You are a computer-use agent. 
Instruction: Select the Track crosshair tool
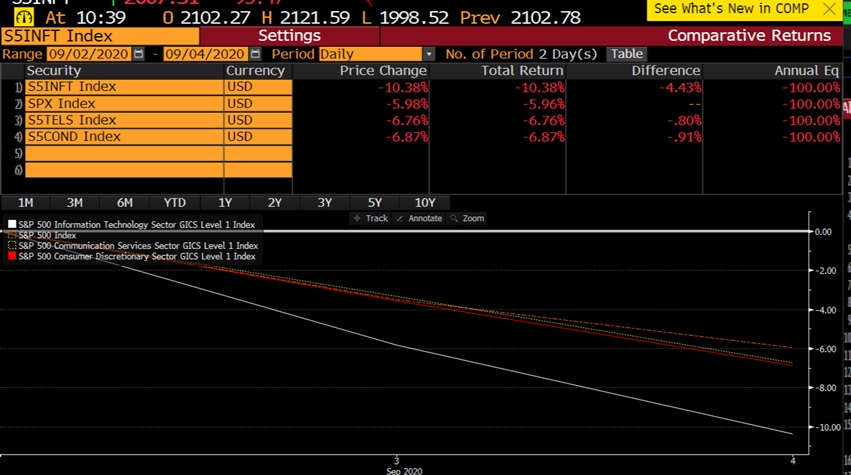(371, 218)
